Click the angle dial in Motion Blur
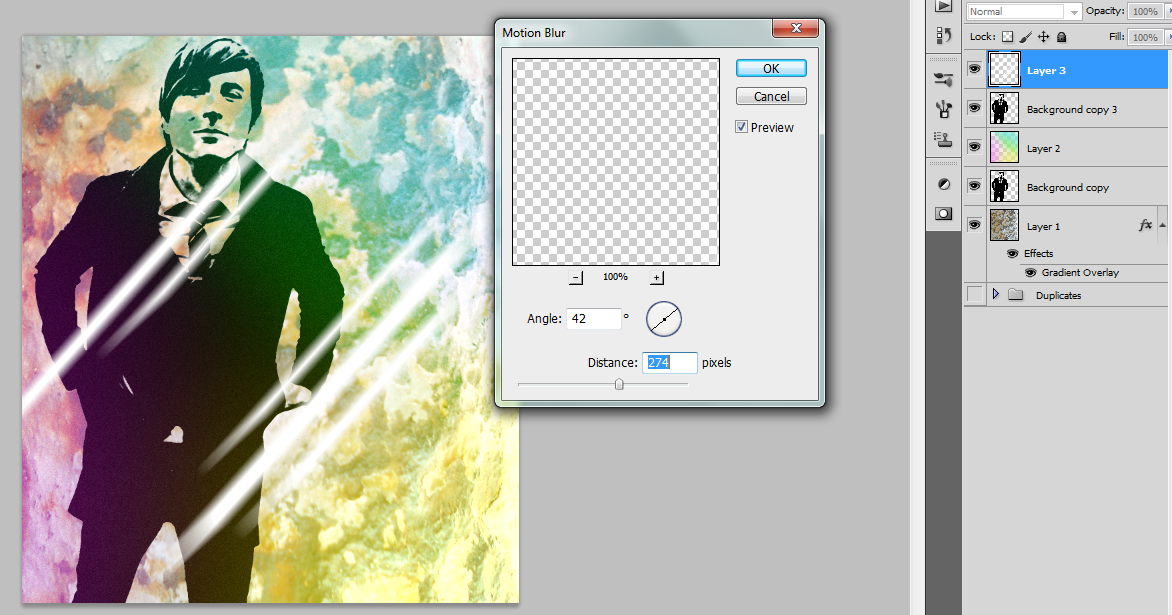Image resolution: width=1172 pixels, height=615 pixels. 664,319
